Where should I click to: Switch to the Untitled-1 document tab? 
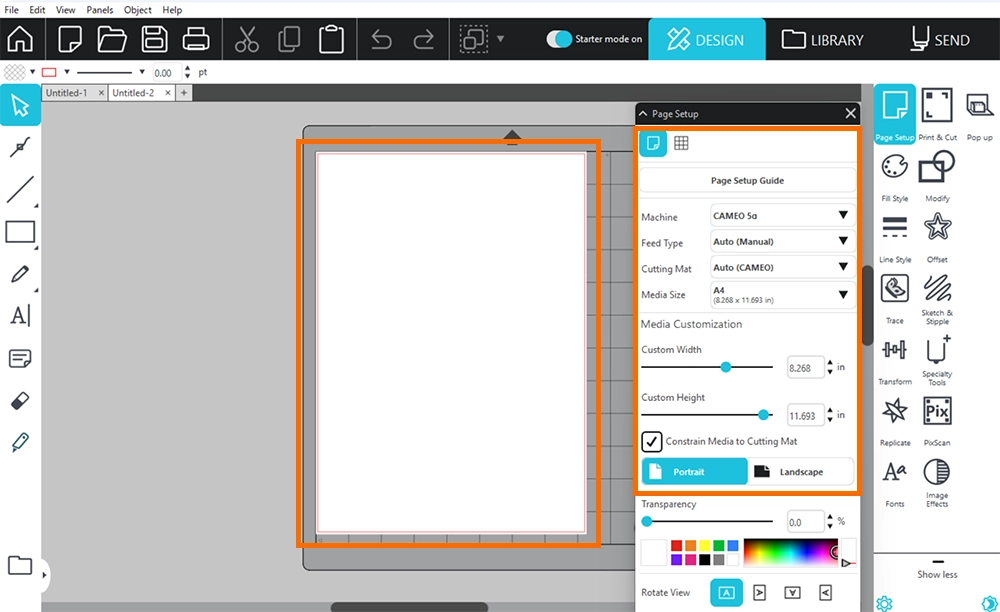[x=65, y=93]
